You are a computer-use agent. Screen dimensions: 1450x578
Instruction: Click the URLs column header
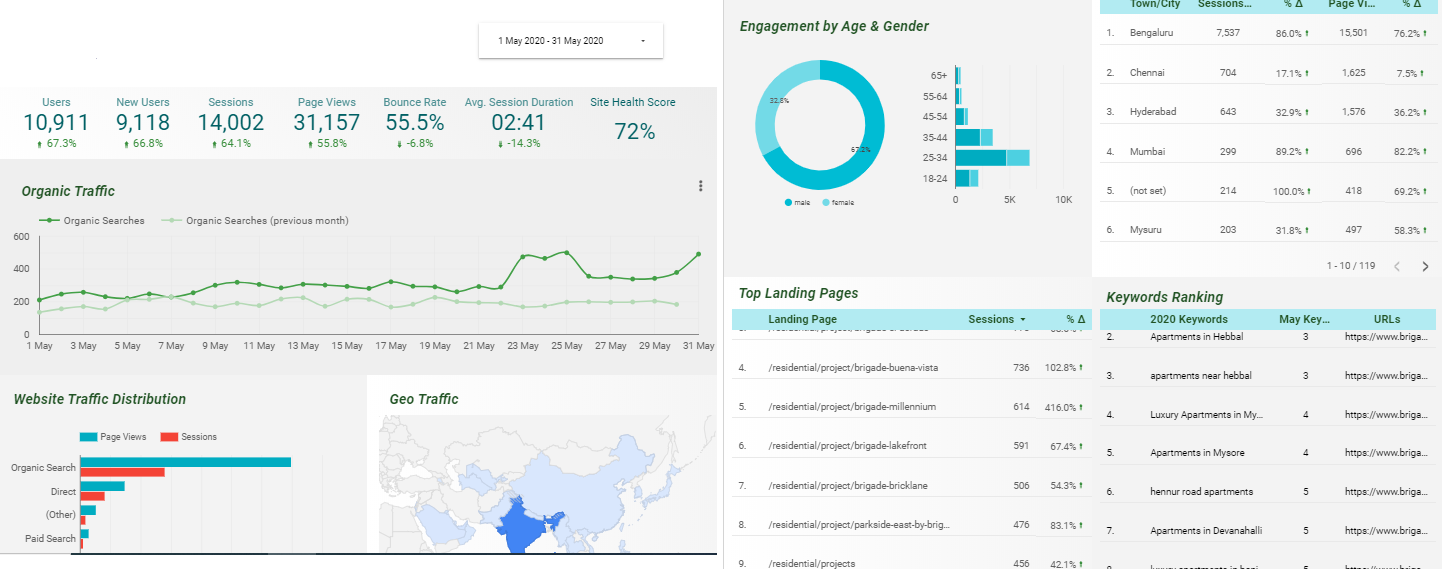click(x=1387, y=319)
